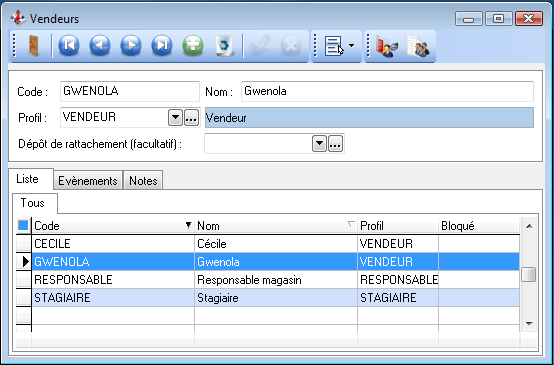The height and width of the screenshot is (365, 554).
Task: Switch to the Evènements tab
Action: coord(88,181)
